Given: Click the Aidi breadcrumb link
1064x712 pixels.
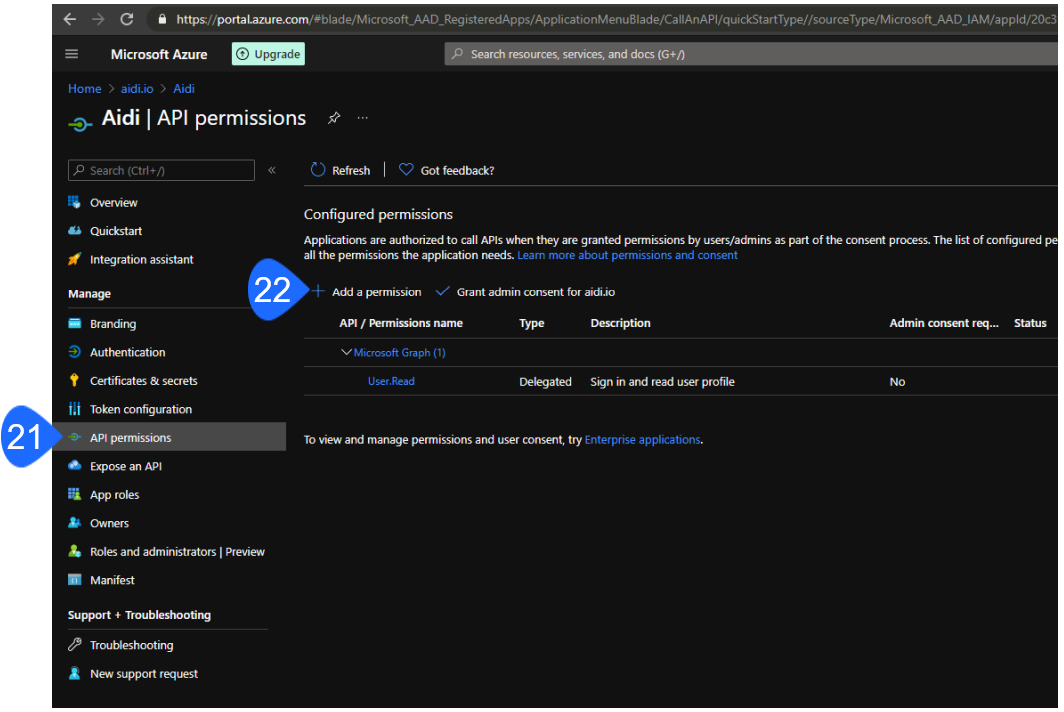Looking at the screenshot, I should [184, 88].
